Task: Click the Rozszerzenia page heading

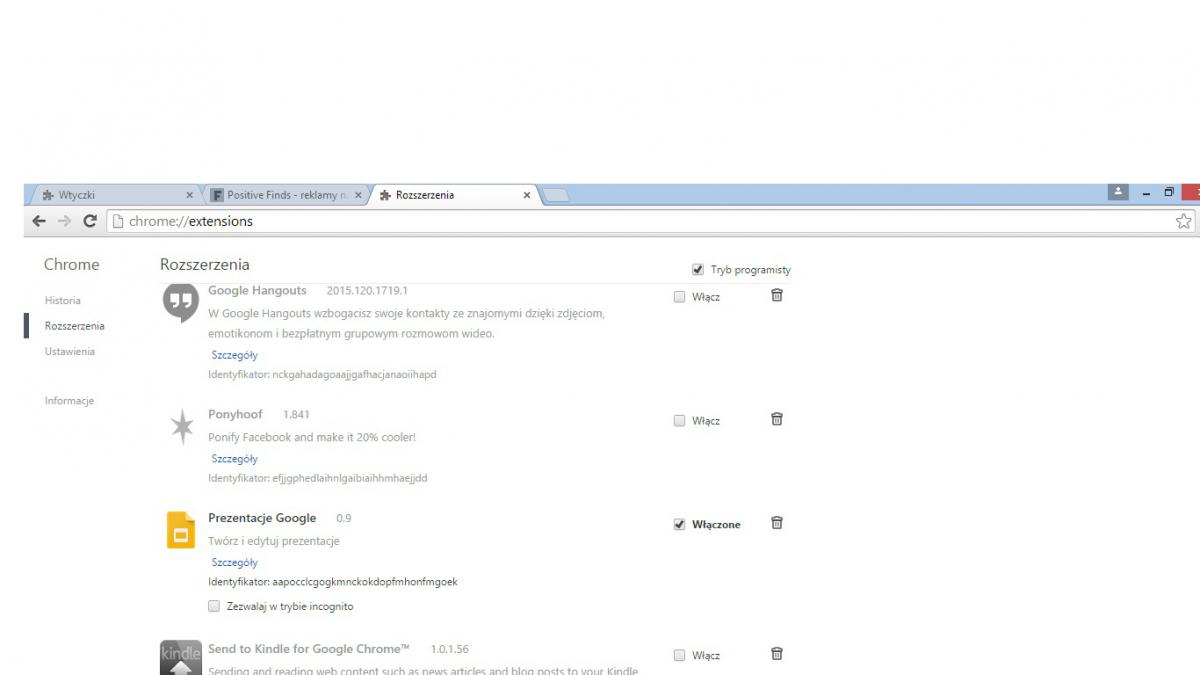Action: tap(205, 265)
